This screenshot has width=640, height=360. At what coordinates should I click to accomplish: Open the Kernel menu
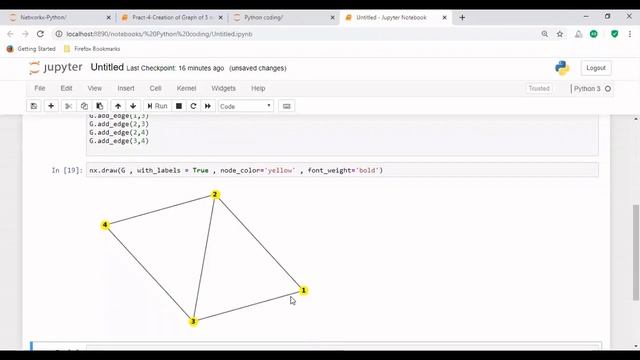[x=186, y=88]
